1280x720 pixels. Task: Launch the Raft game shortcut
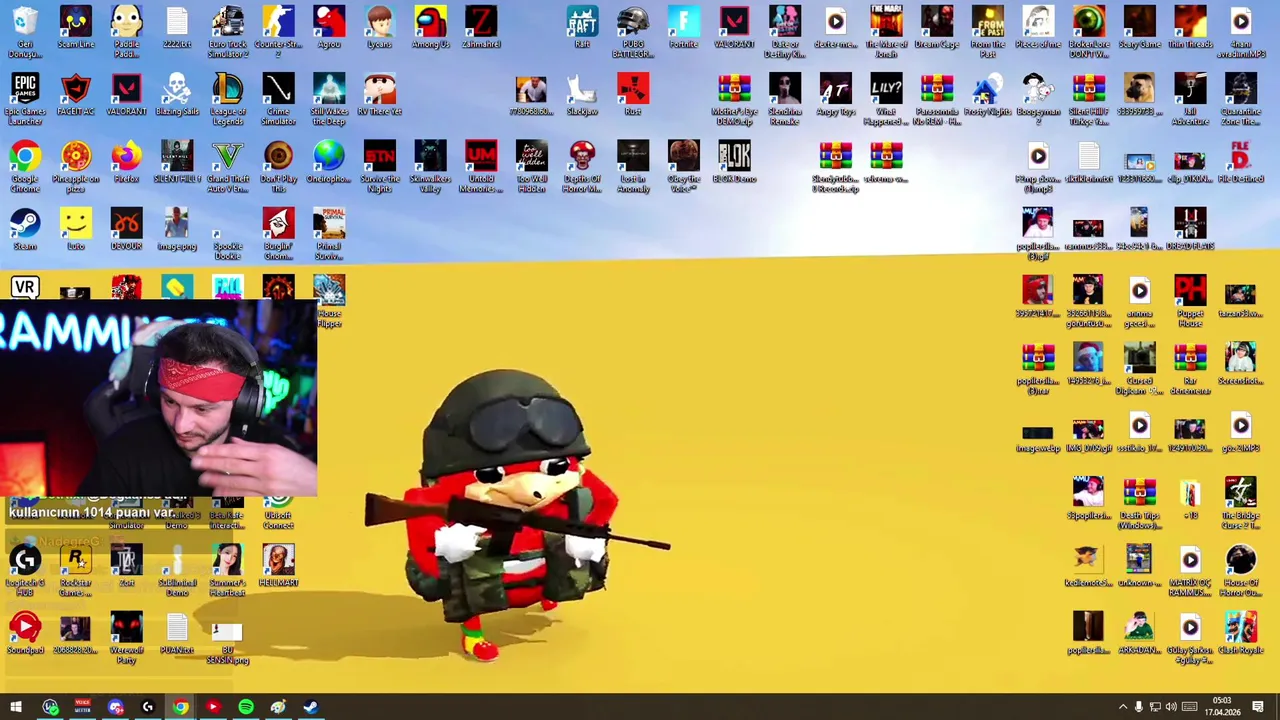[582, 27]
